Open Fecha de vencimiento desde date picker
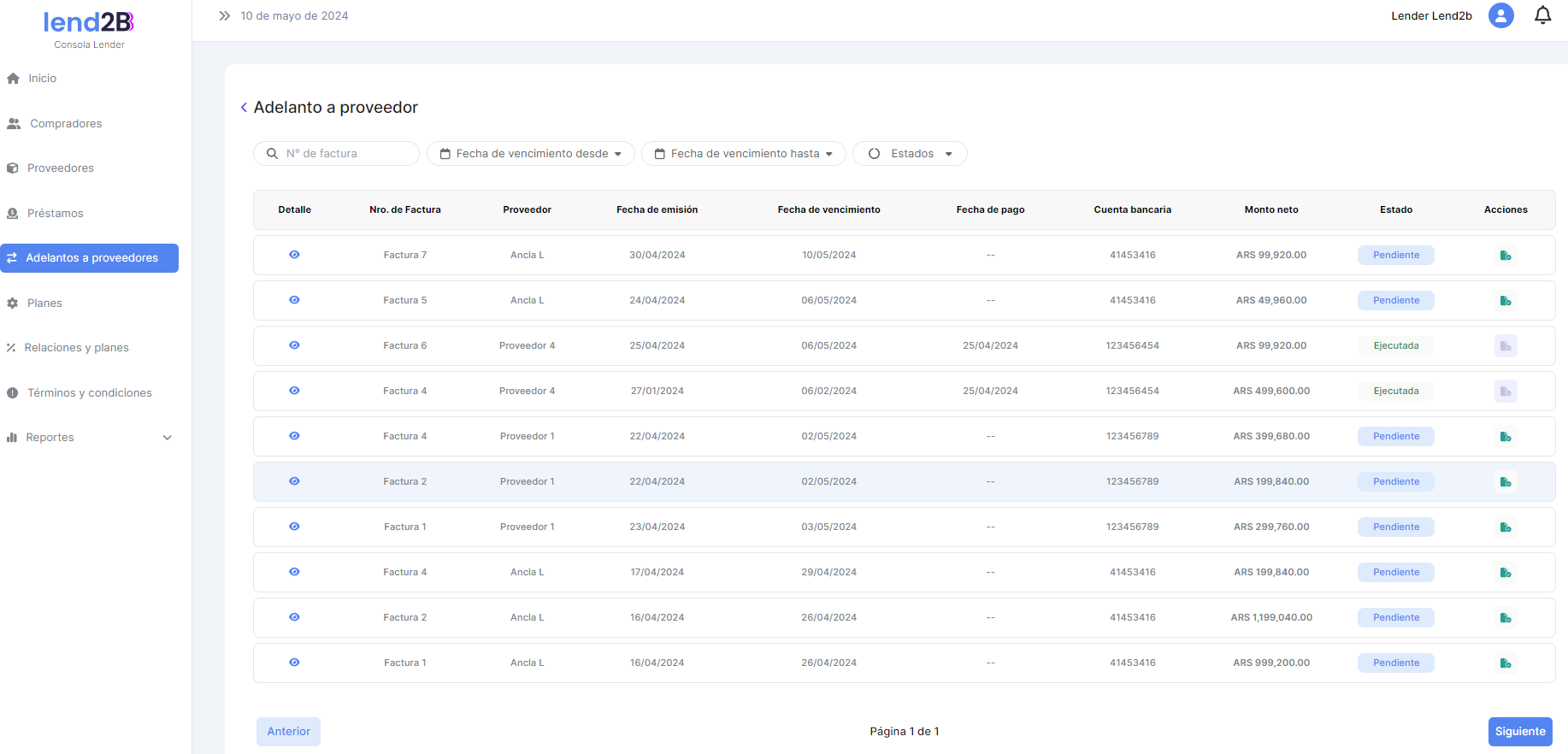Viewport: 1568px width, 754px height. click(x=530, y=154)
